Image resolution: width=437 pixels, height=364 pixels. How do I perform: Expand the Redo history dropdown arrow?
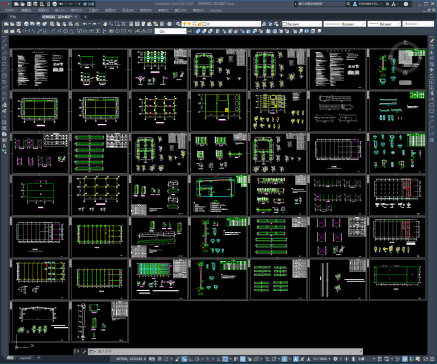99,24
